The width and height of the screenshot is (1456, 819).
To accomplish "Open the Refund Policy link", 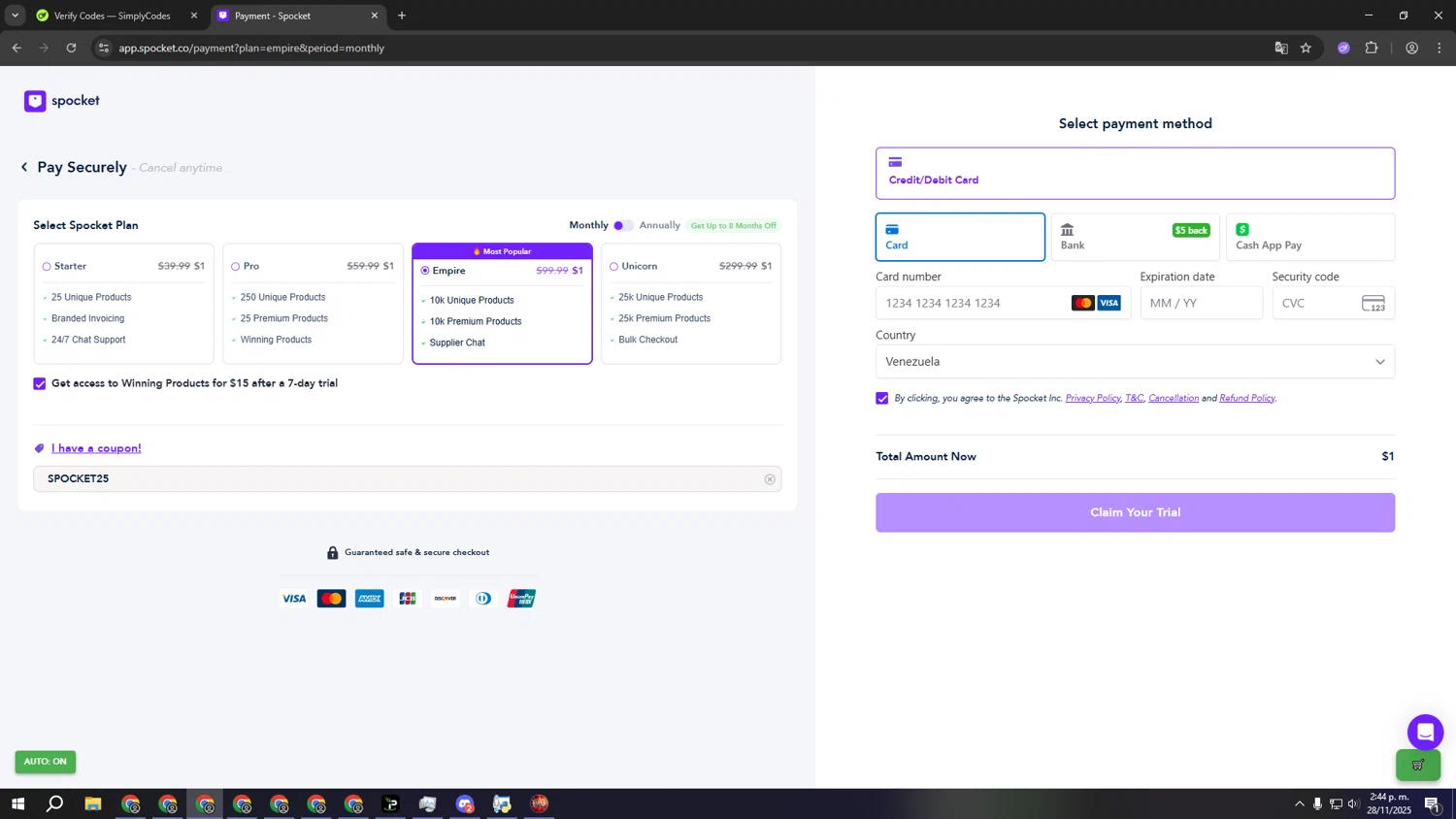I will pos(1247,398).
